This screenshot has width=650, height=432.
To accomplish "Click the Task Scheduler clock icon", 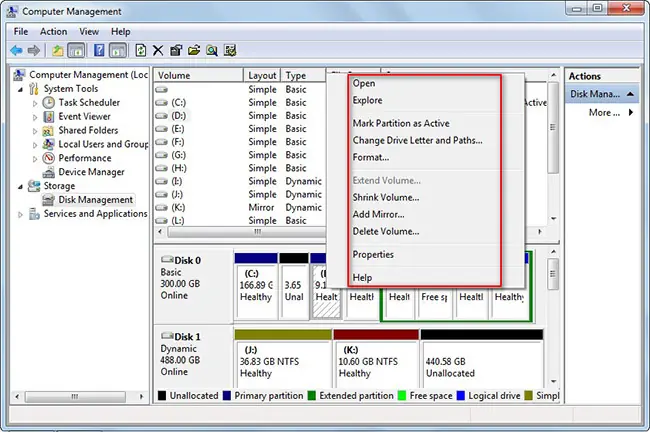I will pyautogui.click(x=49, y=102).
